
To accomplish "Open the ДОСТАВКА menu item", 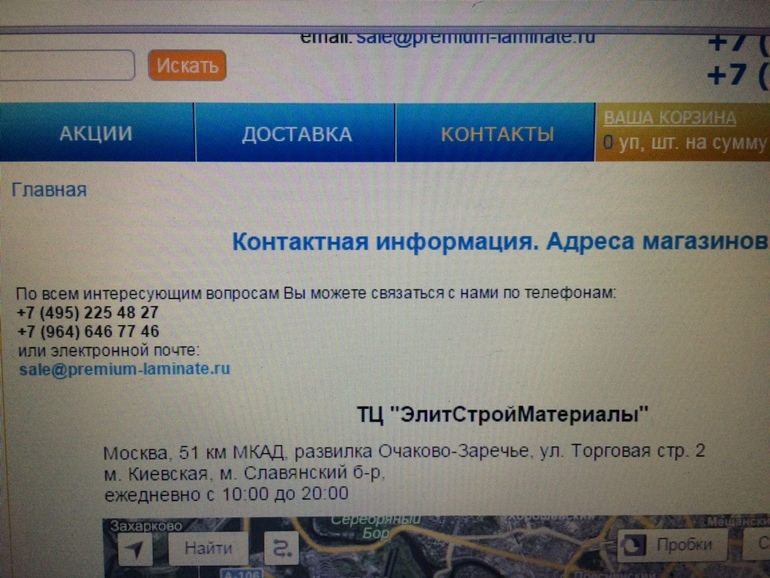I will point(296,134).
